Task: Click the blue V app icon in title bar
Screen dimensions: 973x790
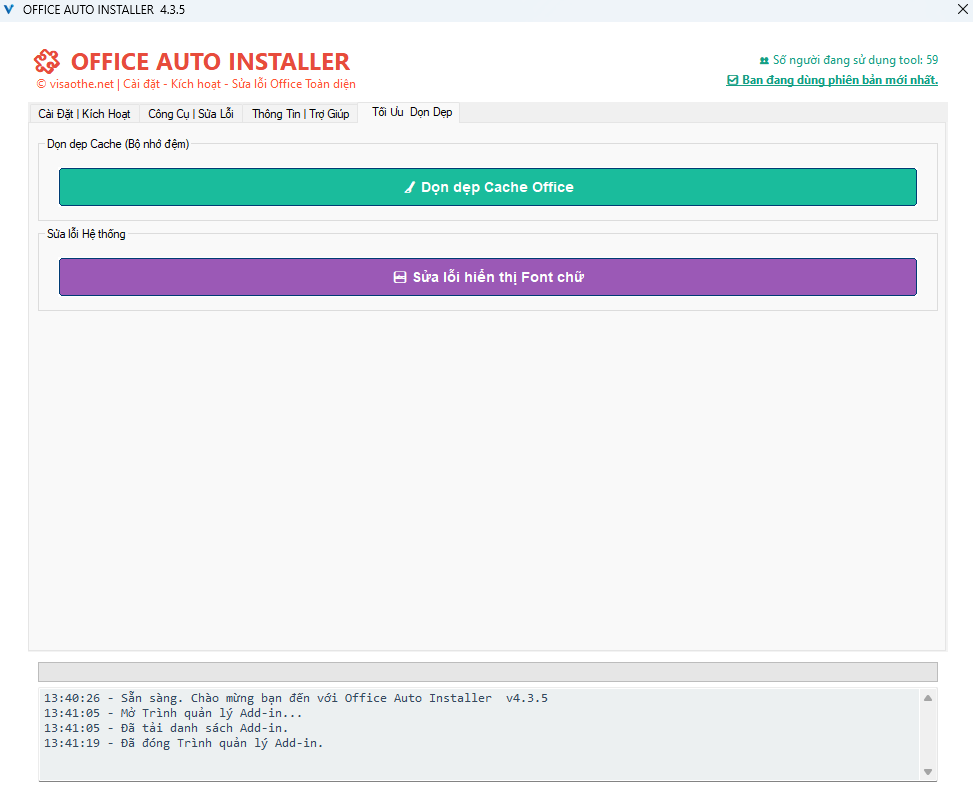Action: coord(9,9)
